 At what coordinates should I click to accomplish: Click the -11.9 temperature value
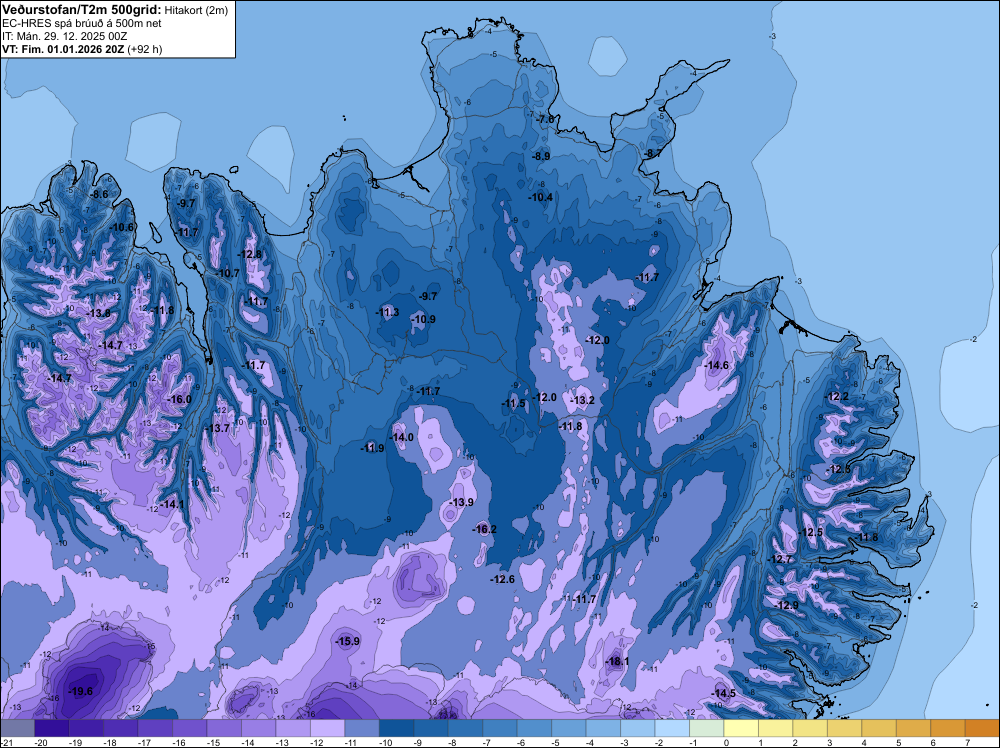(x=372, y=448)
